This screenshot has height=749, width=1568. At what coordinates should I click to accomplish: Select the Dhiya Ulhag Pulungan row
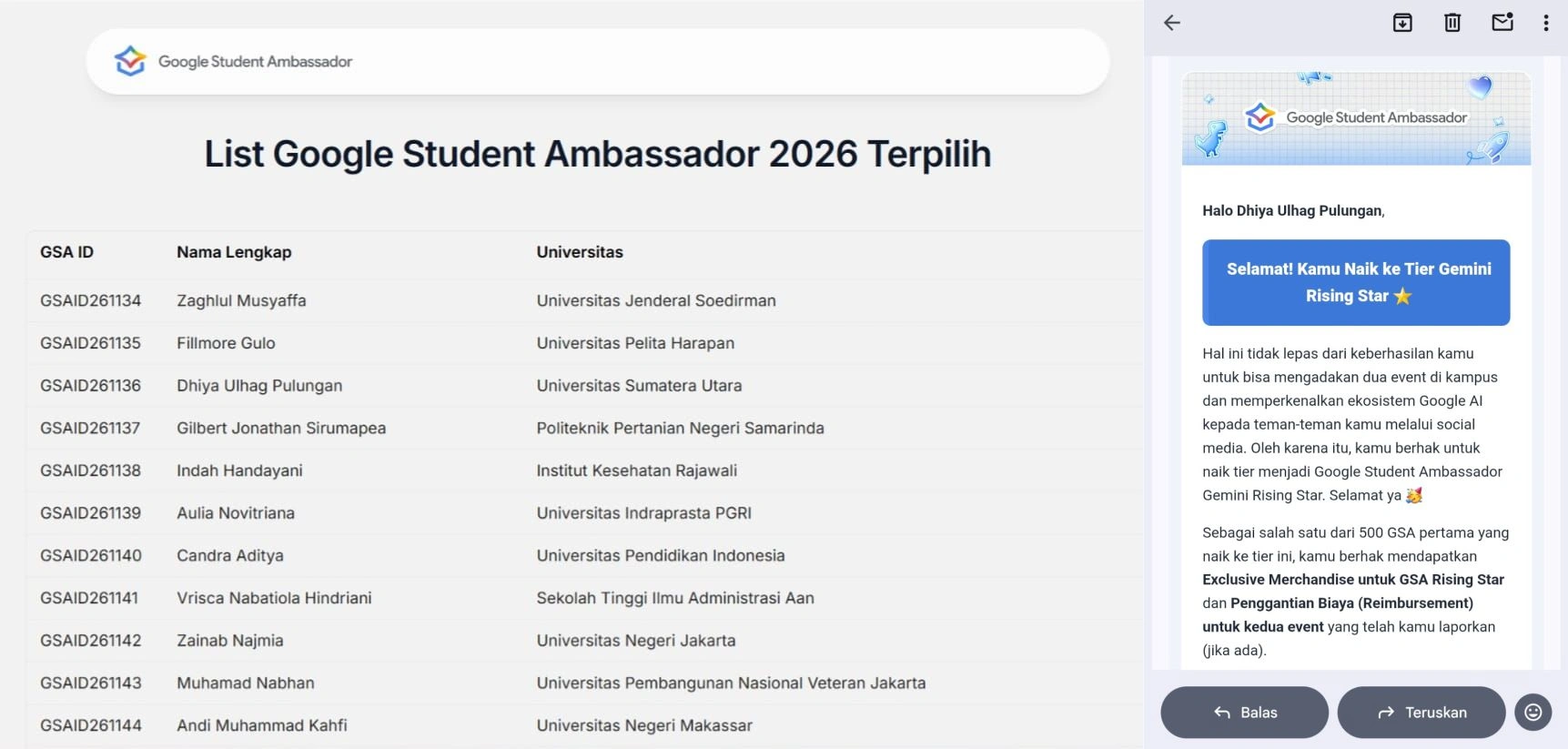[x=584, y=385]
